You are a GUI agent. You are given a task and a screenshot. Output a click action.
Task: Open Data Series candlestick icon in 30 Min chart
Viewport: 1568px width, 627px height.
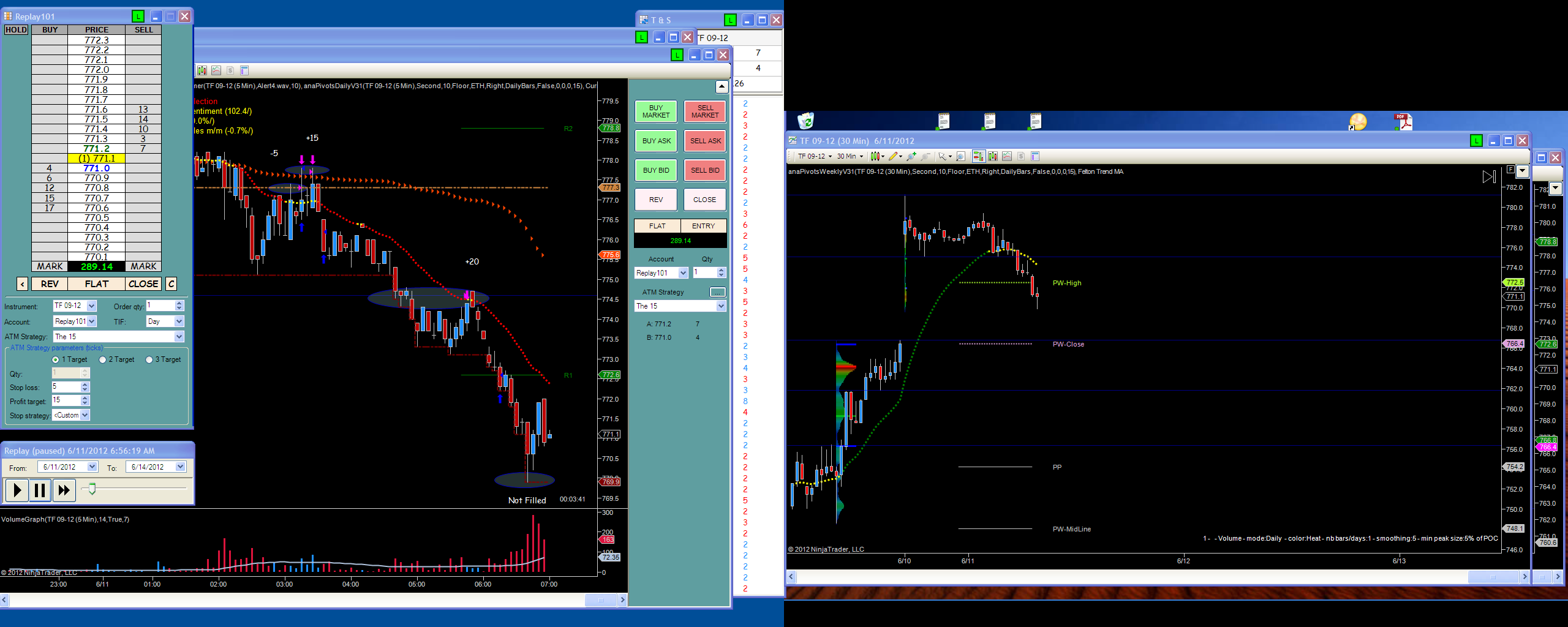click(993, 156)
